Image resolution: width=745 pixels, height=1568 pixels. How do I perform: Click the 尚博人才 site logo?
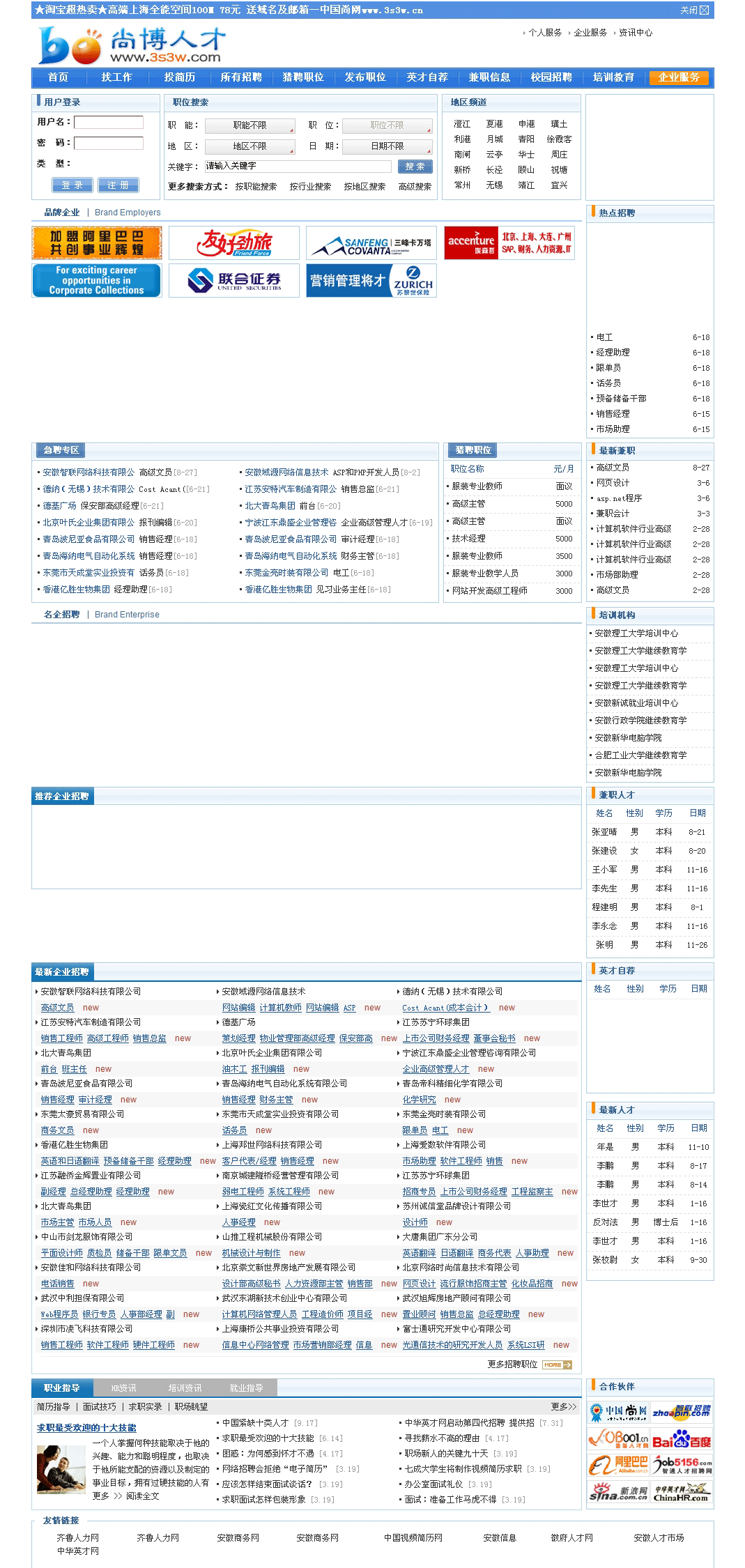coord(132,45)
